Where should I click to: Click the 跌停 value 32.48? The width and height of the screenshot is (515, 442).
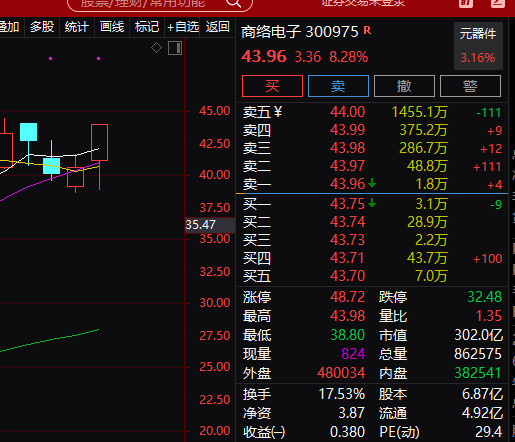(x=484, y=297)
